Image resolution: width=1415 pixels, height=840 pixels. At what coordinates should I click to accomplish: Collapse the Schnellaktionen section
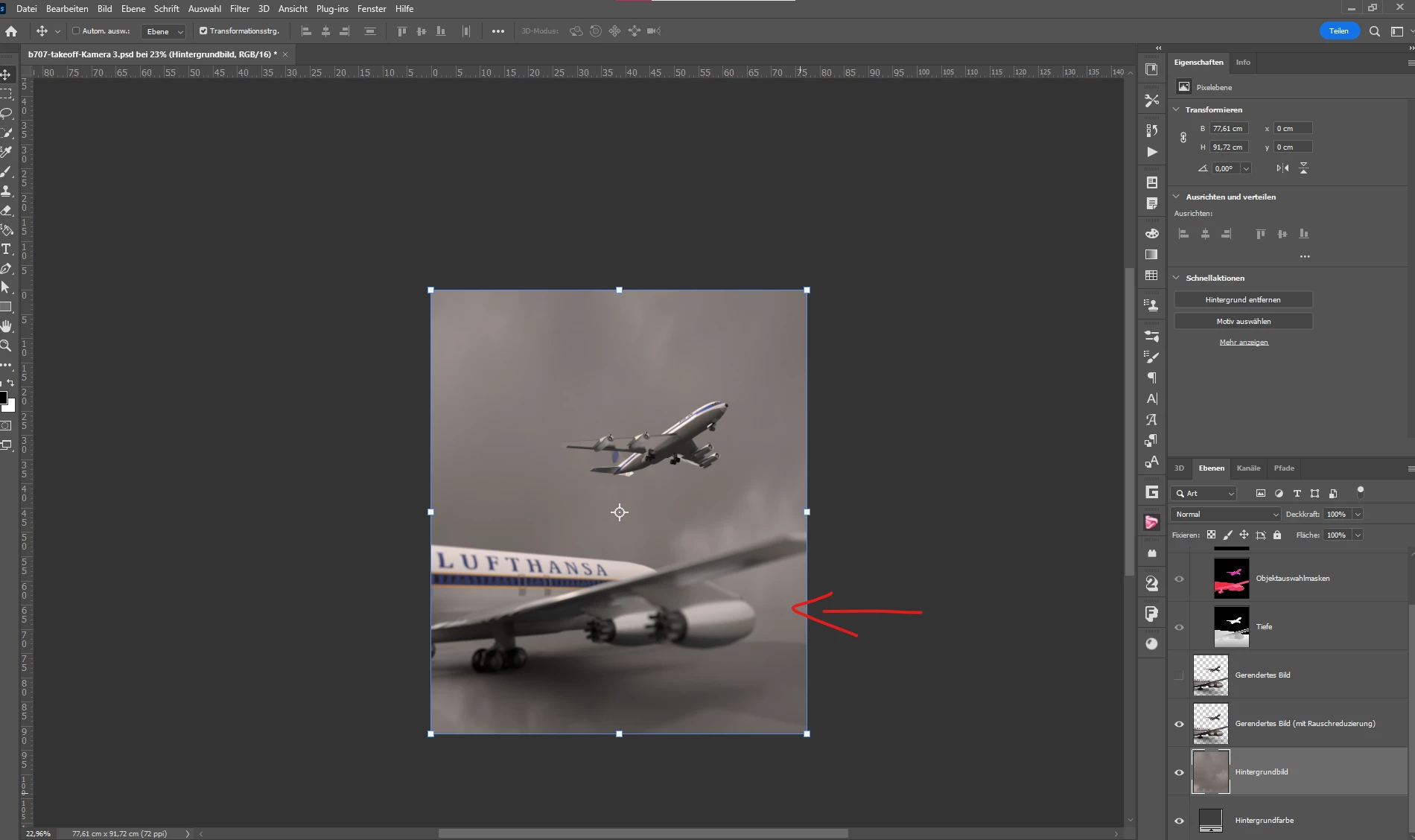pos(1176,278)
